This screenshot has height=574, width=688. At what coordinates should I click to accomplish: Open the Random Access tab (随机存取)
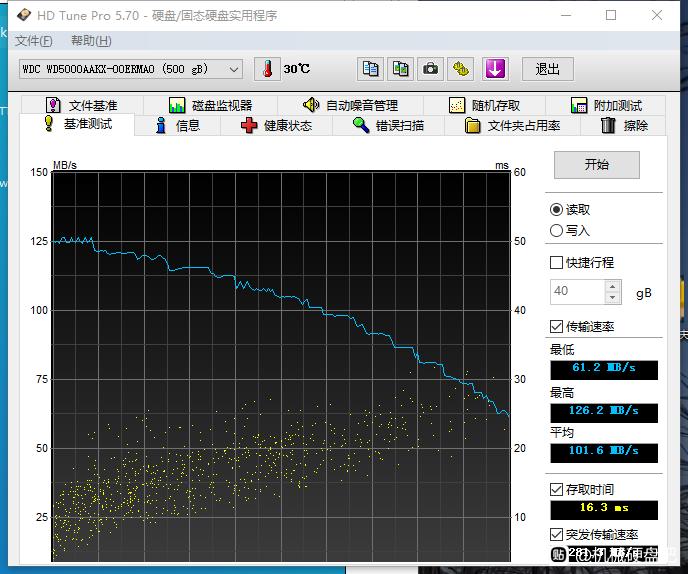point(484,105)
